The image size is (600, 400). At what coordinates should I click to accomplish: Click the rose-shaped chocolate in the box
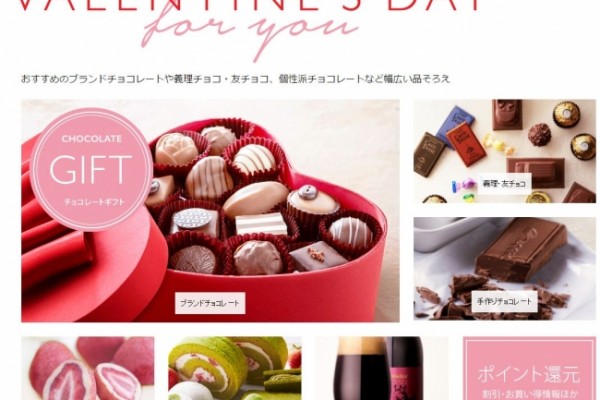click(x=176, y=149)
